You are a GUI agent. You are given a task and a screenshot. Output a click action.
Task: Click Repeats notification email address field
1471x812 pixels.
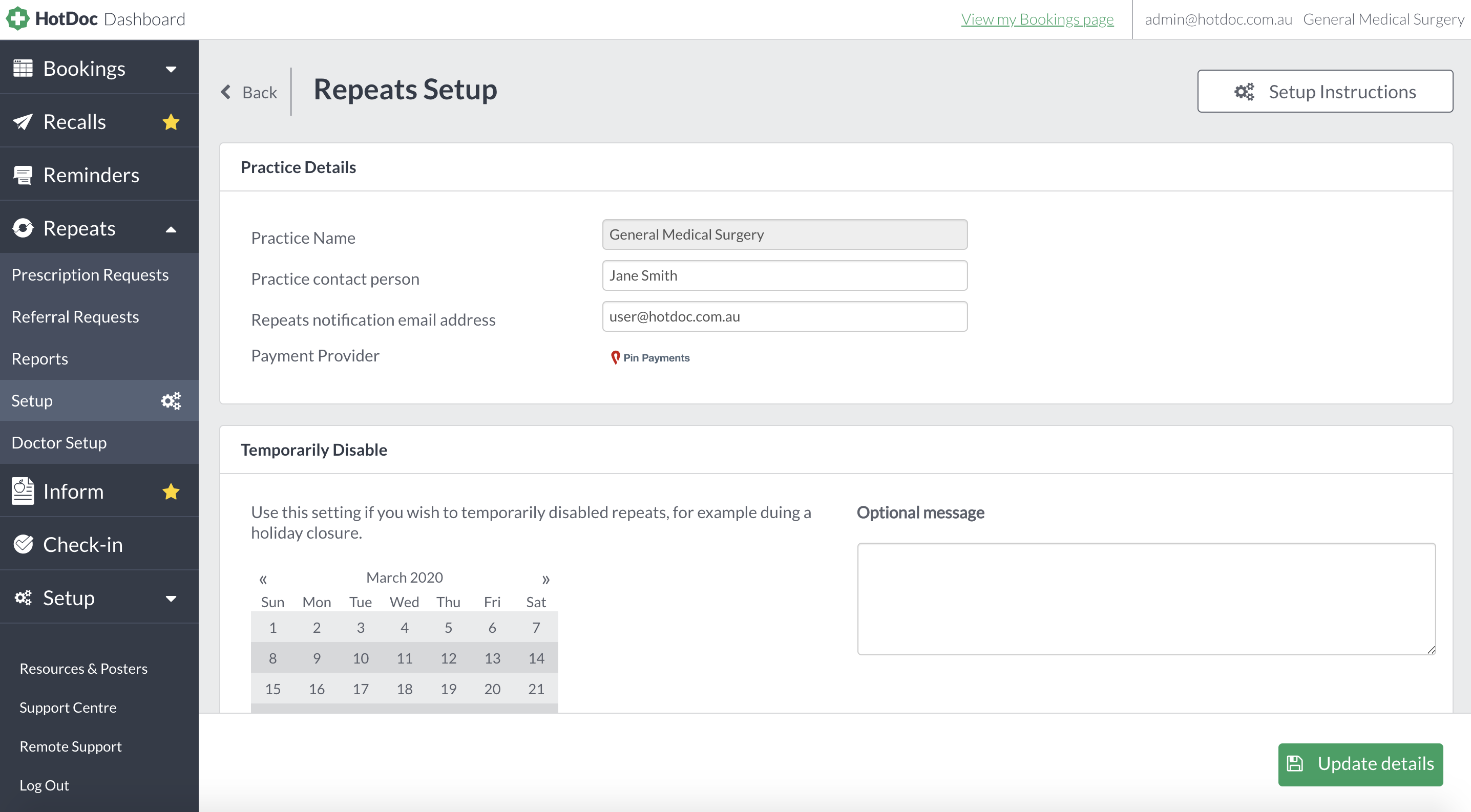click(x=785, y=317)
